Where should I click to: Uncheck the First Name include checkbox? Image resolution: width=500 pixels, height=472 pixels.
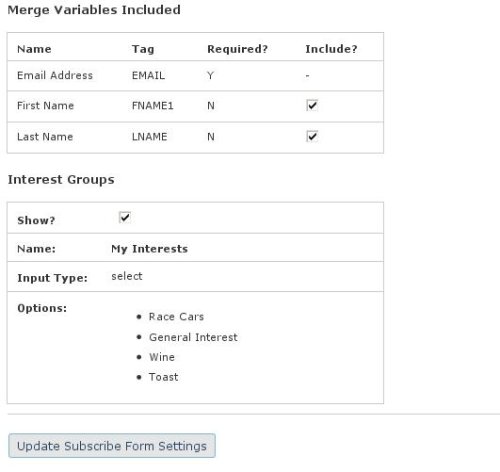pyautogui.click(x=312, y=105)
